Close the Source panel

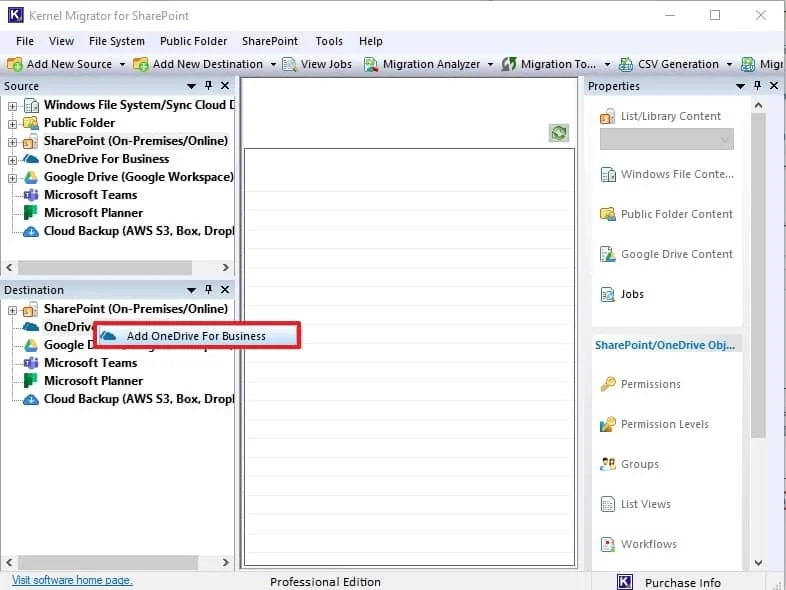pos(225,86)
